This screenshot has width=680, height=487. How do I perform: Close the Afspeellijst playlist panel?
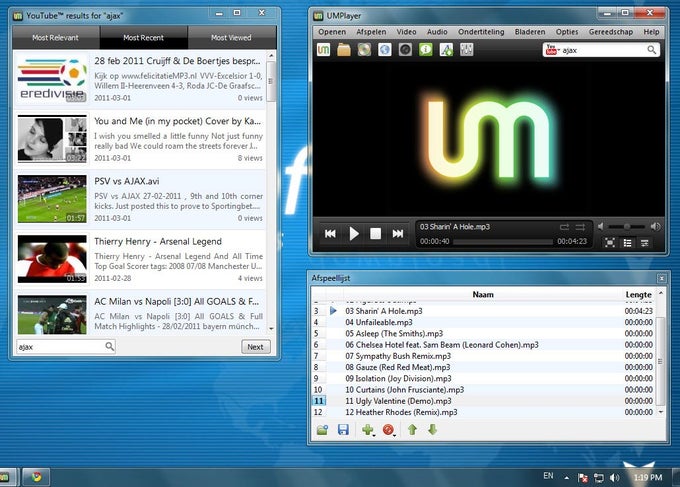(661, 278)
